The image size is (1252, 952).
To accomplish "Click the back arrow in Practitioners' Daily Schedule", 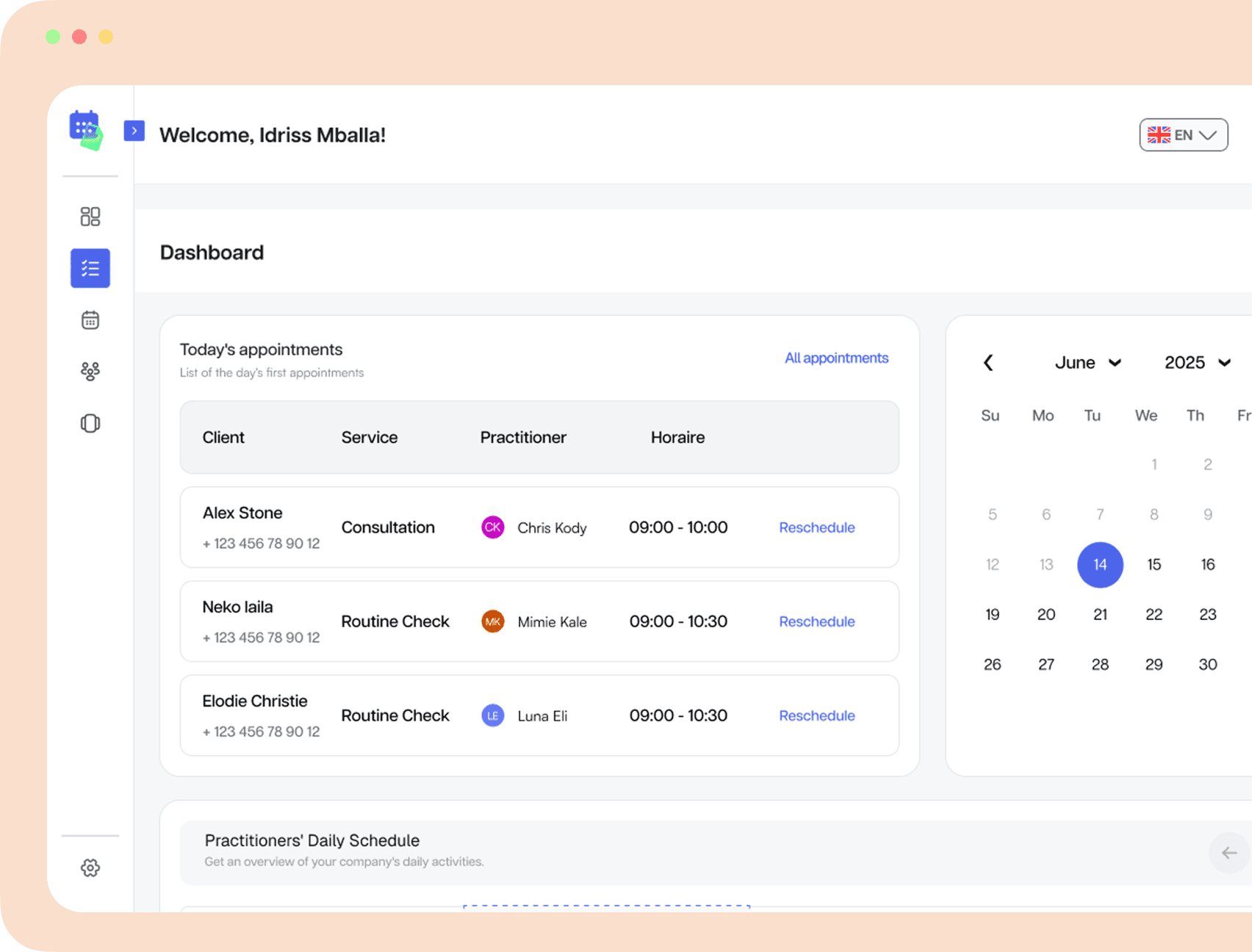I will click(x=1228, y=853).
